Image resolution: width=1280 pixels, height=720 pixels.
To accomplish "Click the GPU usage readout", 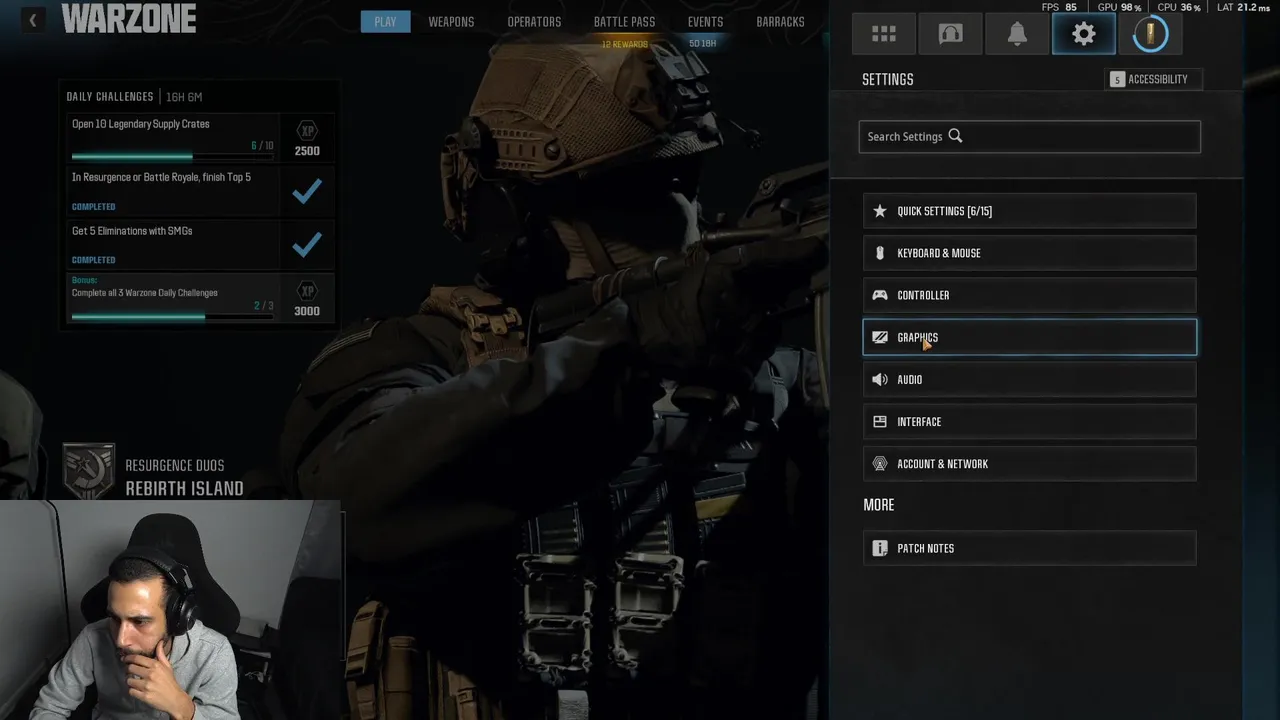I will pos(1119,7).
